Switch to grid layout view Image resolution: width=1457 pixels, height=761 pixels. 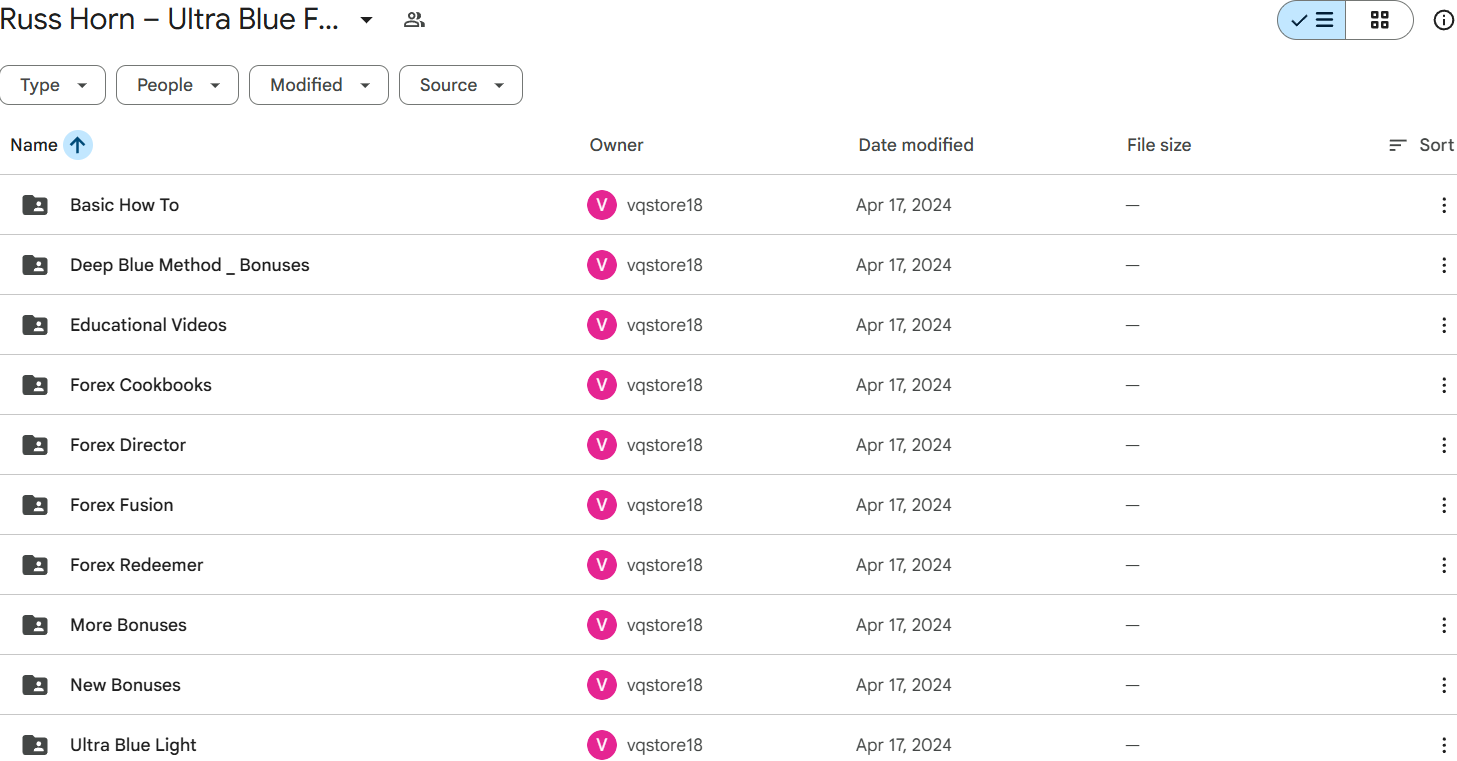tap(1379, 20)
